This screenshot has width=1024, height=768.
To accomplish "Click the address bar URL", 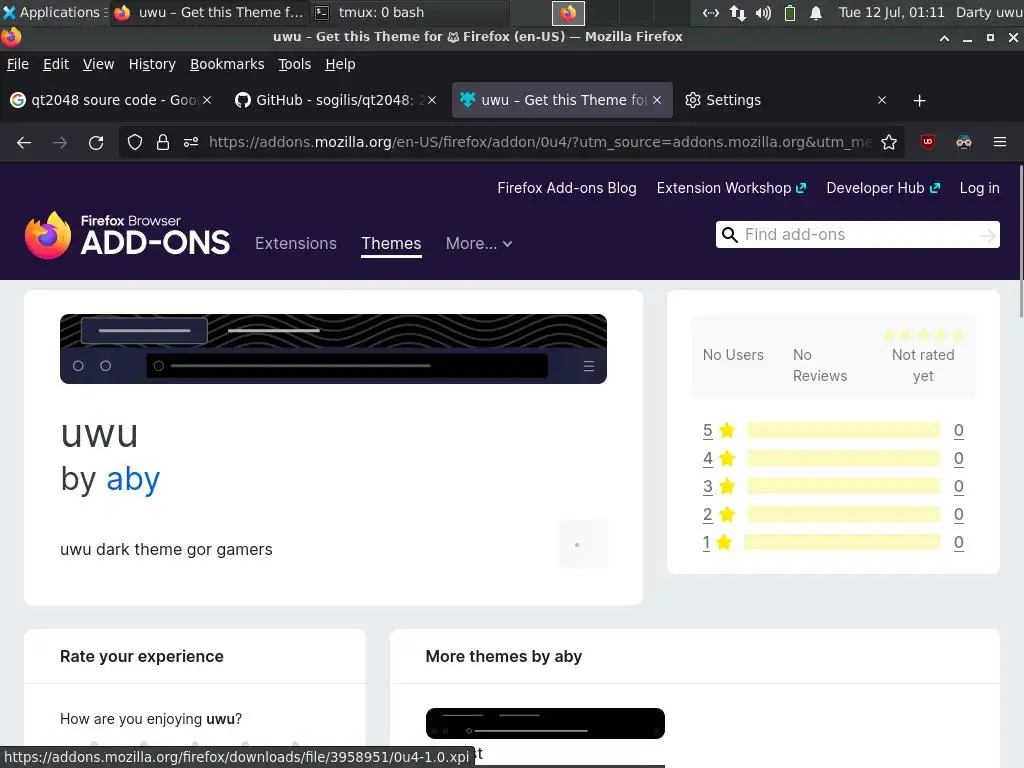I will [x=540, y=142].
